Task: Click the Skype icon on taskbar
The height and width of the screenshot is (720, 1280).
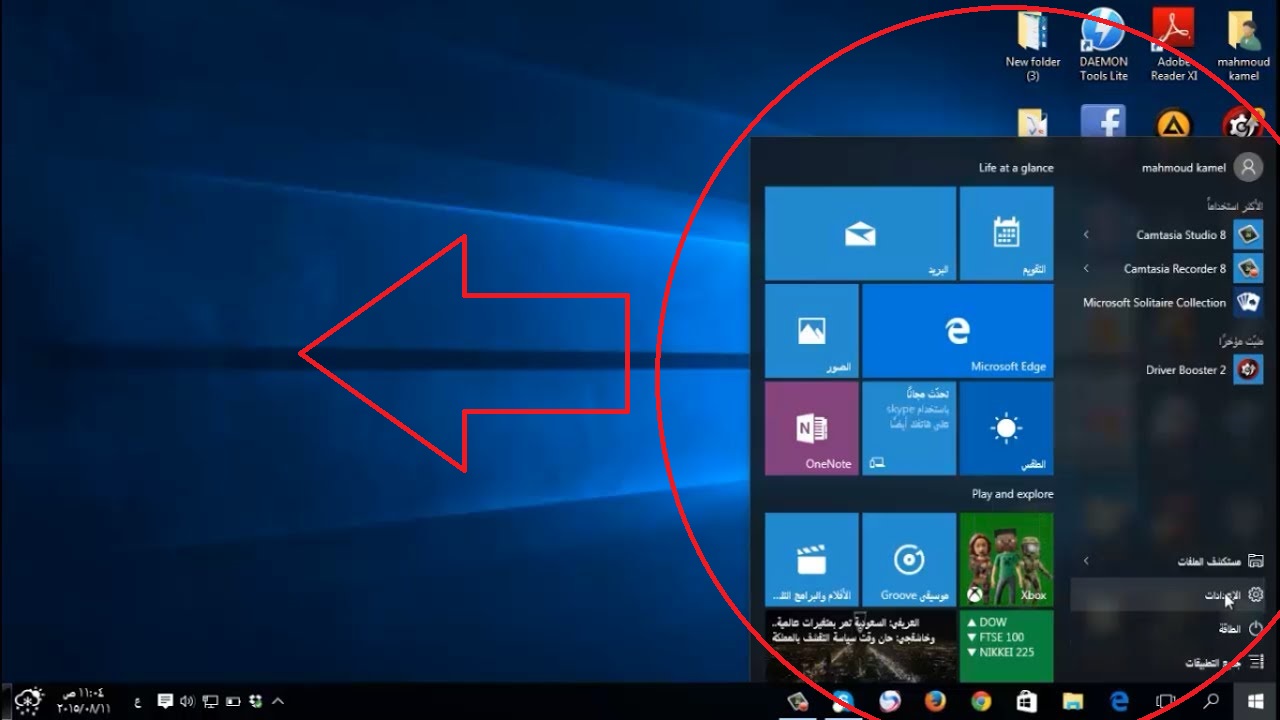Action: click(x=843, y=701)
